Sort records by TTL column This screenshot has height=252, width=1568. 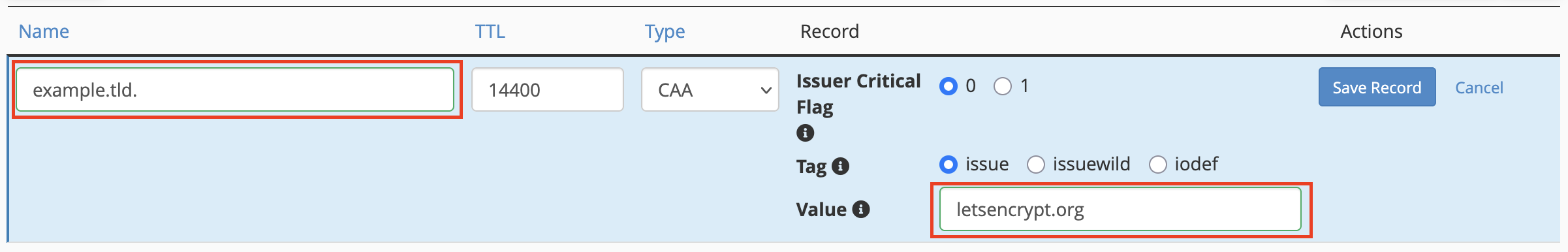click(490, 31)
